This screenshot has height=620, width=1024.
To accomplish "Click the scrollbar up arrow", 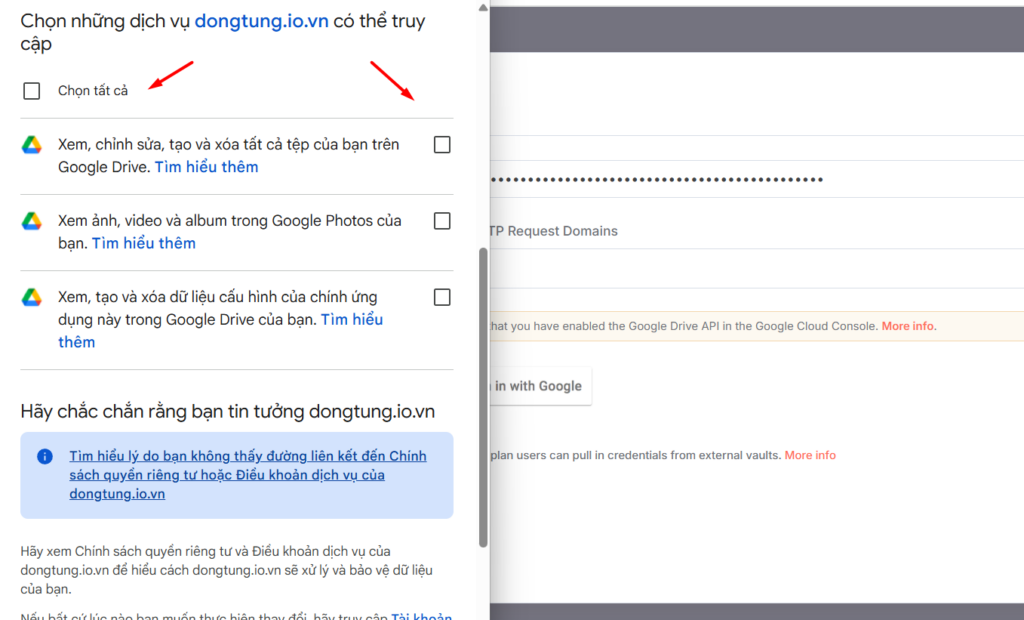I will 483,8.
